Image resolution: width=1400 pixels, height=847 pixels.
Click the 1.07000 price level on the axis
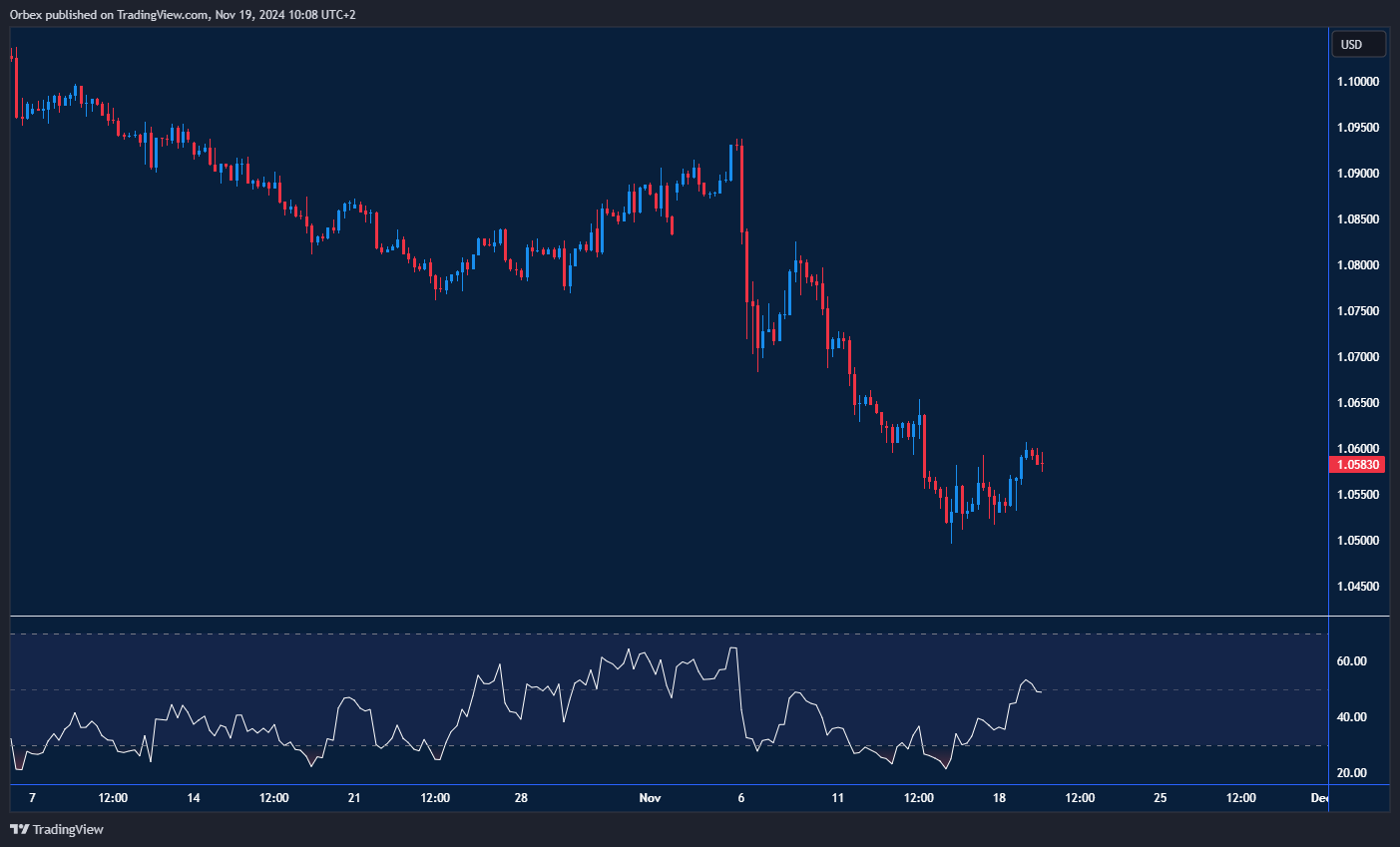[1357, 357]
